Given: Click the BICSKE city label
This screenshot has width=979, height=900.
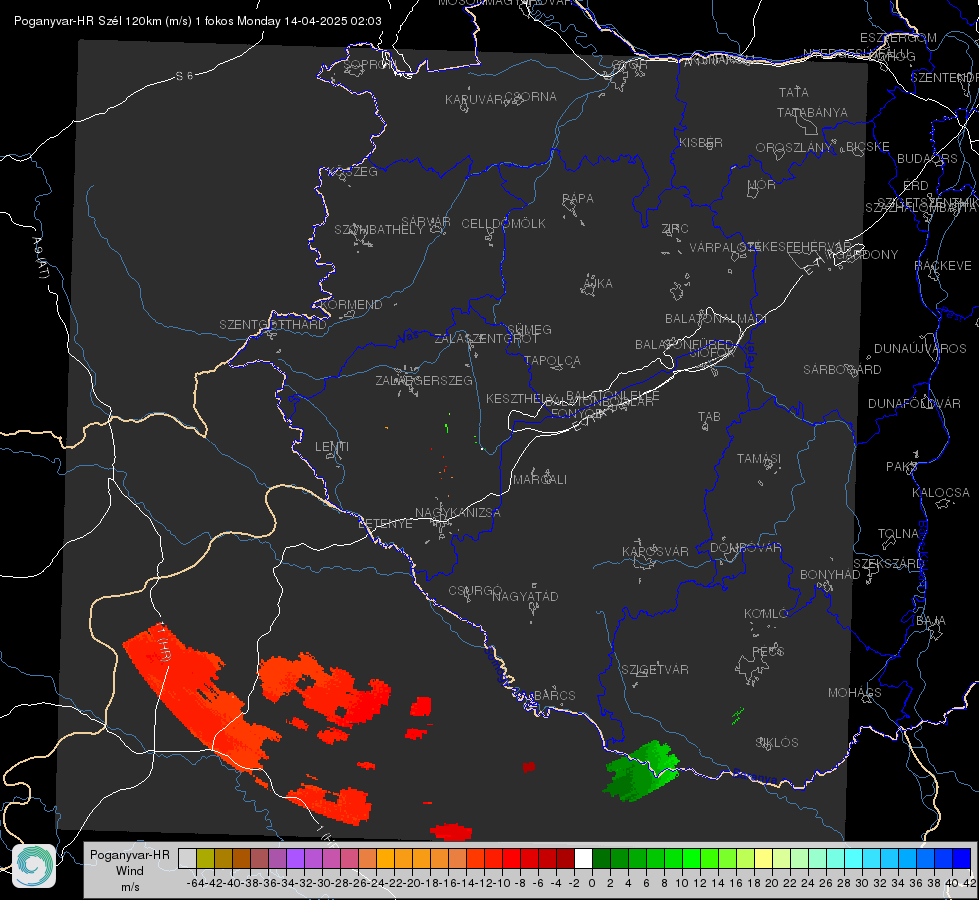Looking at the screenshot, I should (x=868, y=146).
